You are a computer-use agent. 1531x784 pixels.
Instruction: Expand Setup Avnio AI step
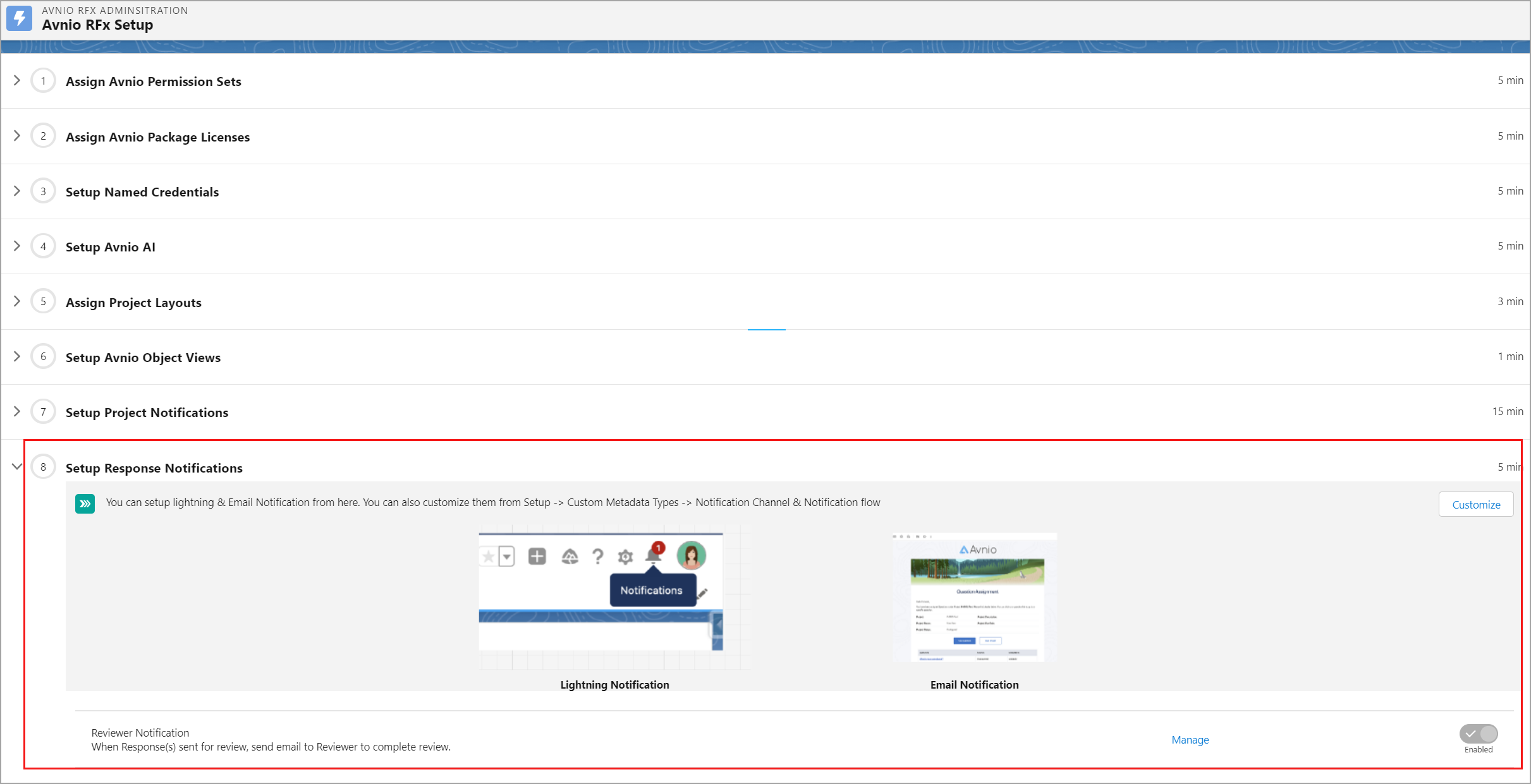pos(17,246)
